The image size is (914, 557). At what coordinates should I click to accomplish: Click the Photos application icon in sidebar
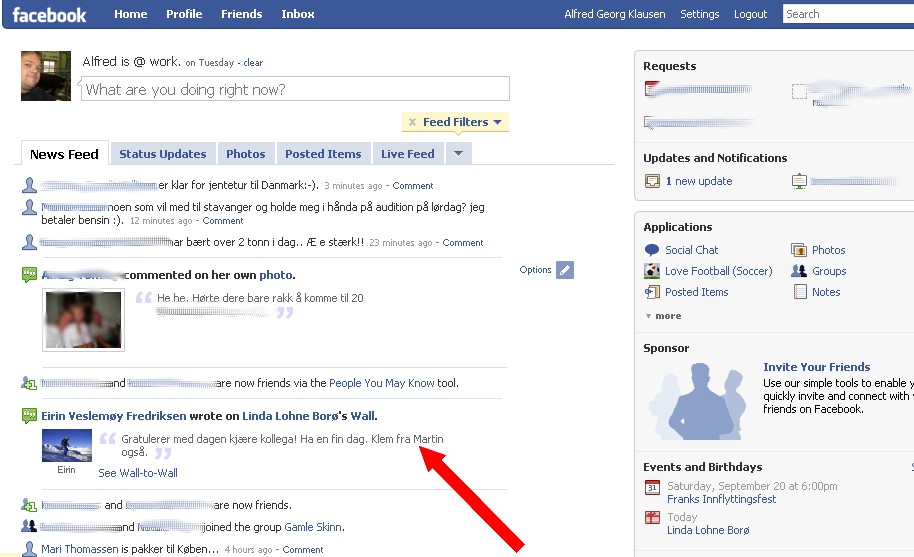point(799,250)
